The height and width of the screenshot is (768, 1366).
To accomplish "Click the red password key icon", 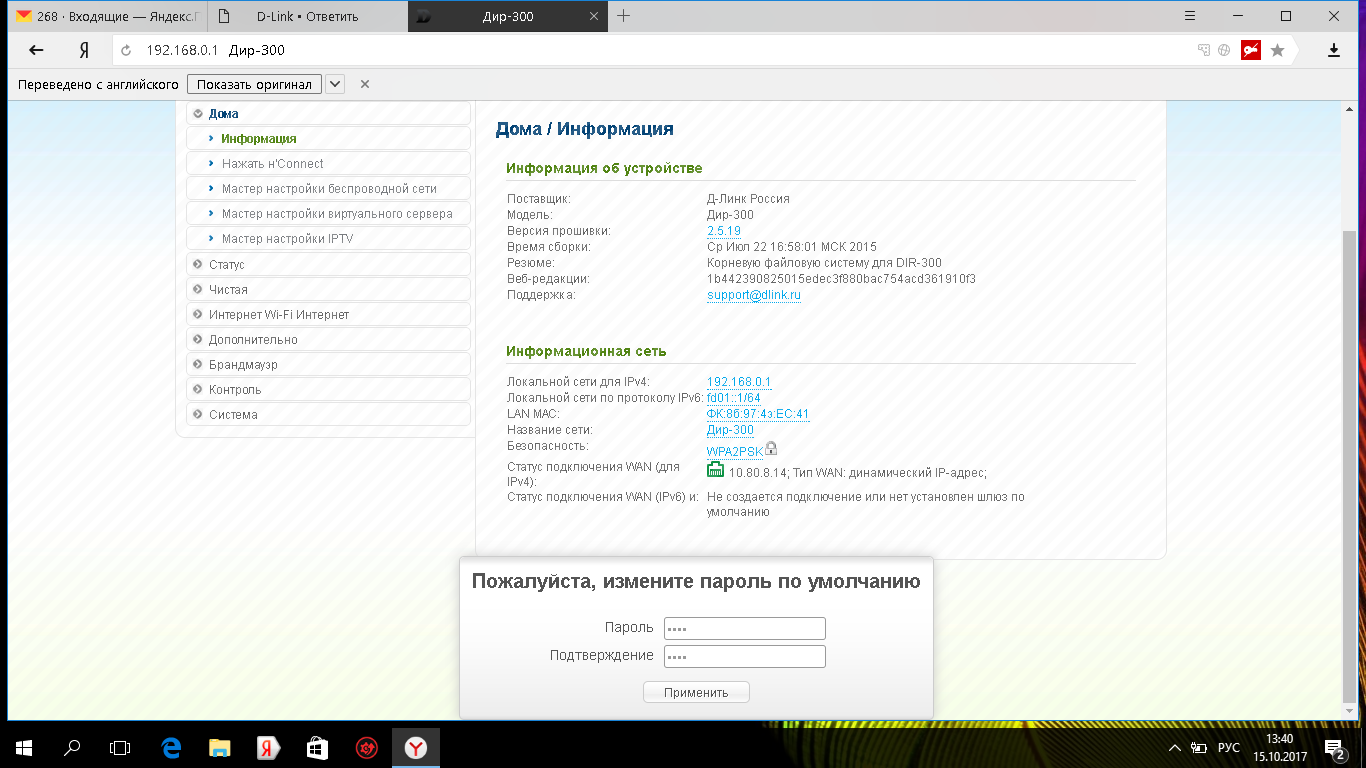I will click(x=1250, y=50).
